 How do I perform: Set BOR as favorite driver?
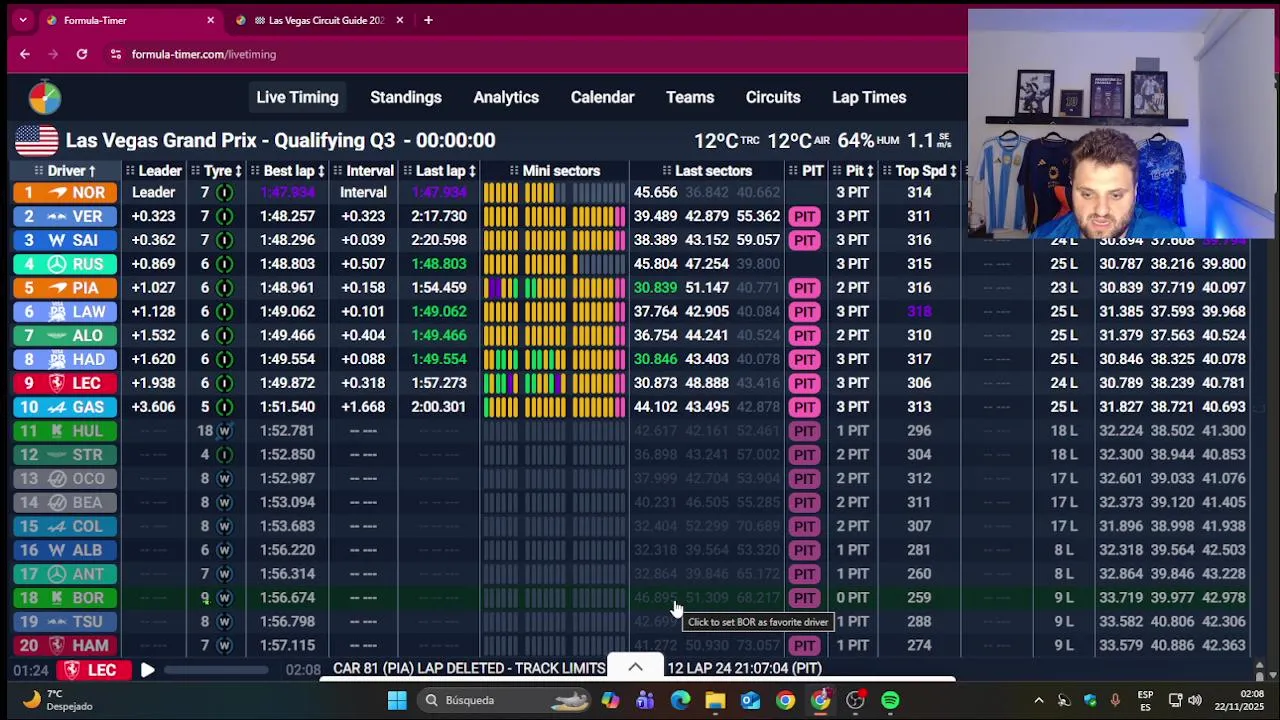click(66, 598)
